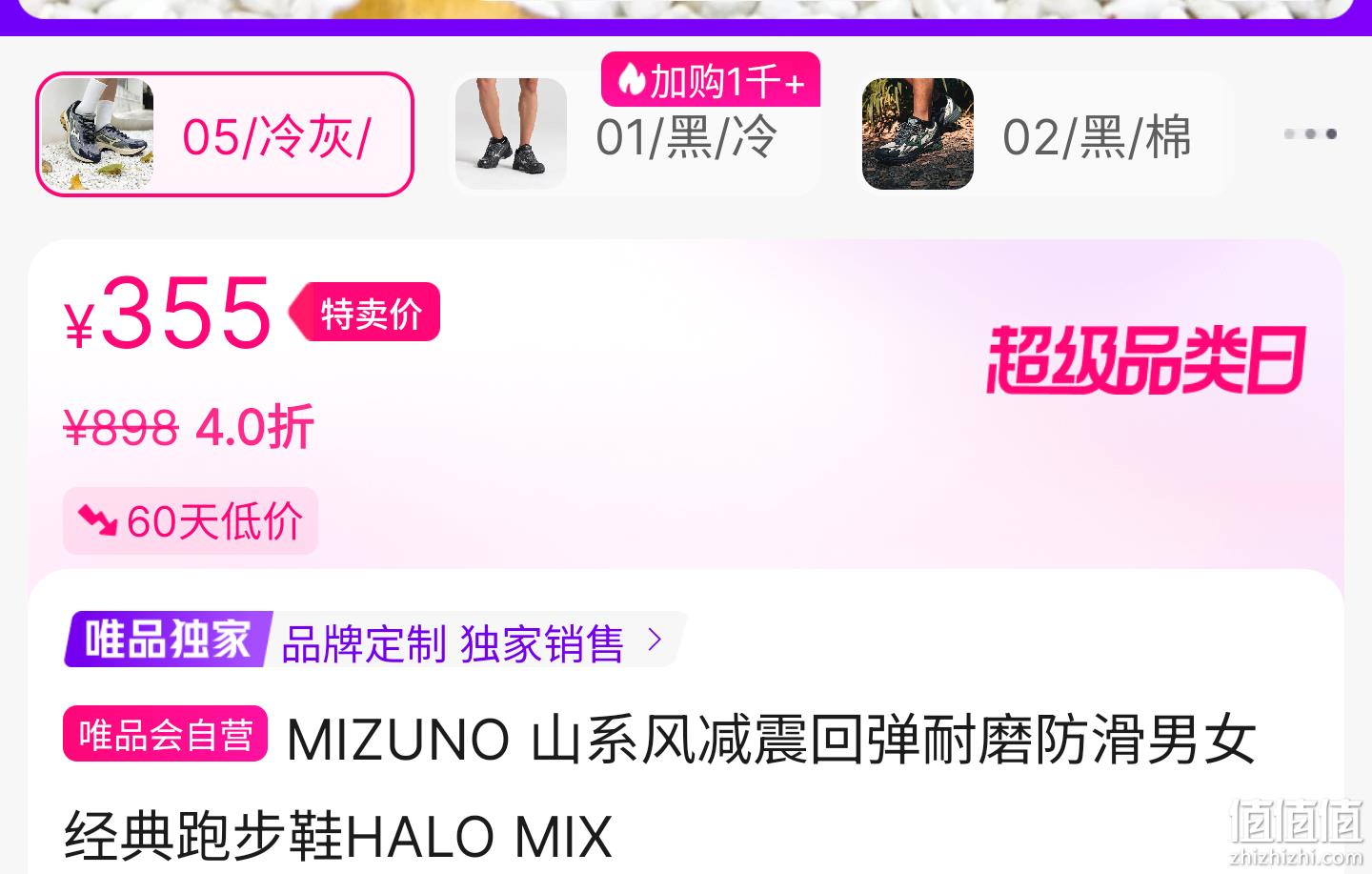The height and width of the screenshot is (874, 1372).
Task: Tap the 60天低价 downward trend icon
Action: pyautogui.click(x=97, y=520)
